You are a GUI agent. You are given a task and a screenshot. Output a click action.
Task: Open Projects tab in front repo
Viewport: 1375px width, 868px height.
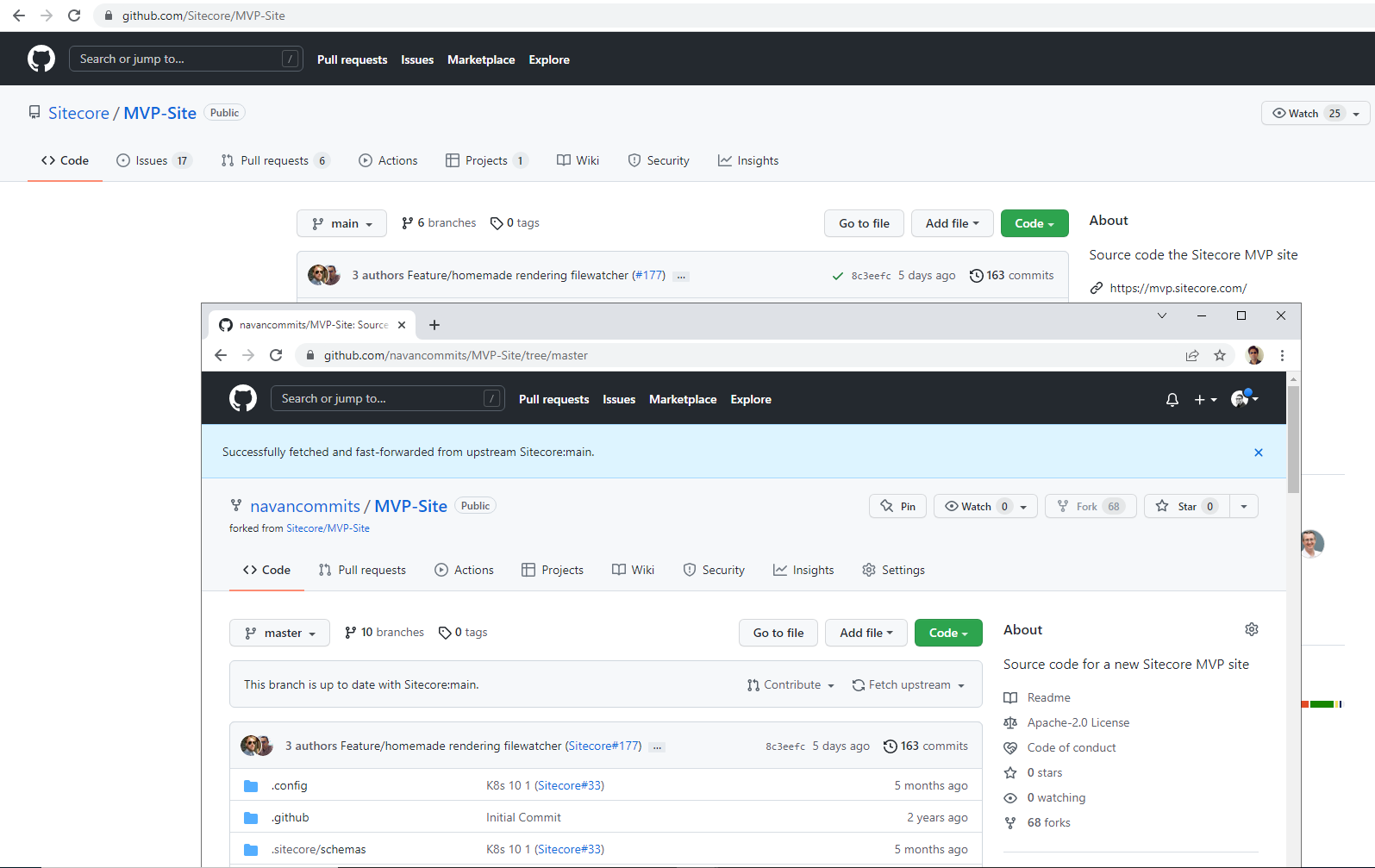tap(553, 570)
